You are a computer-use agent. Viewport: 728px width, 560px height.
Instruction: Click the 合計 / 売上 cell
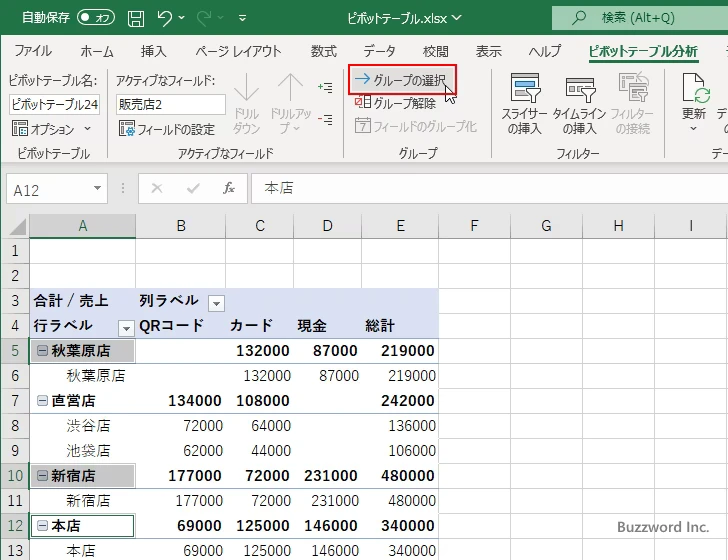[83, 300]
